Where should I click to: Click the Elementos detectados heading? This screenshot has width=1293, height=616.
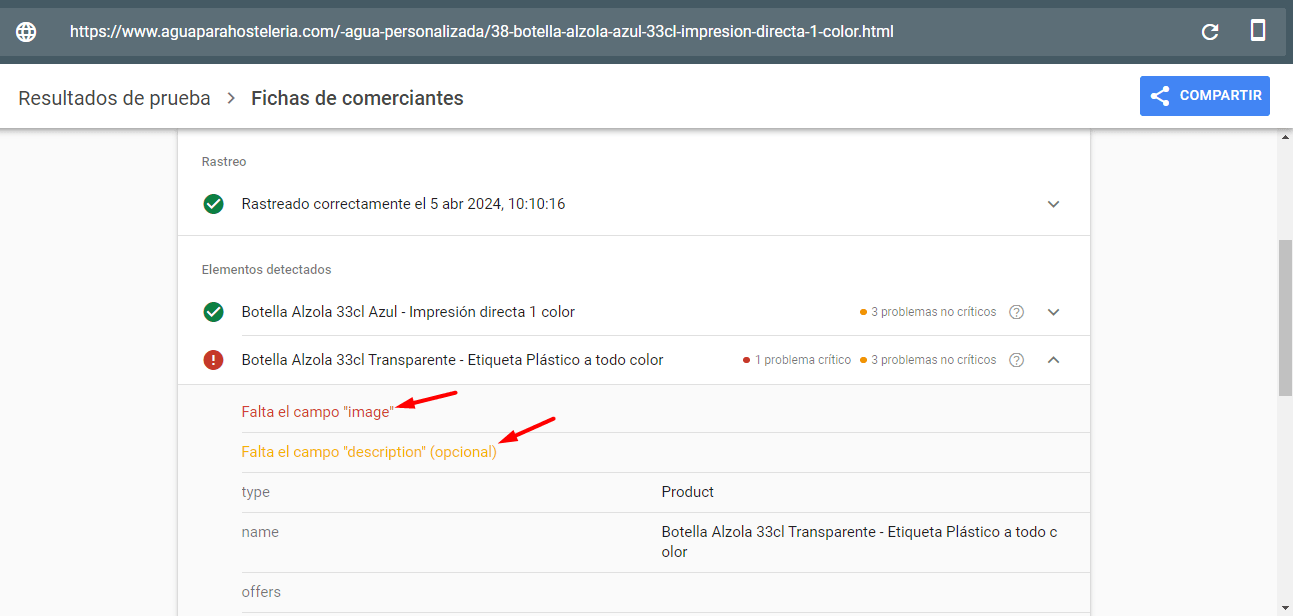[266, 269]
